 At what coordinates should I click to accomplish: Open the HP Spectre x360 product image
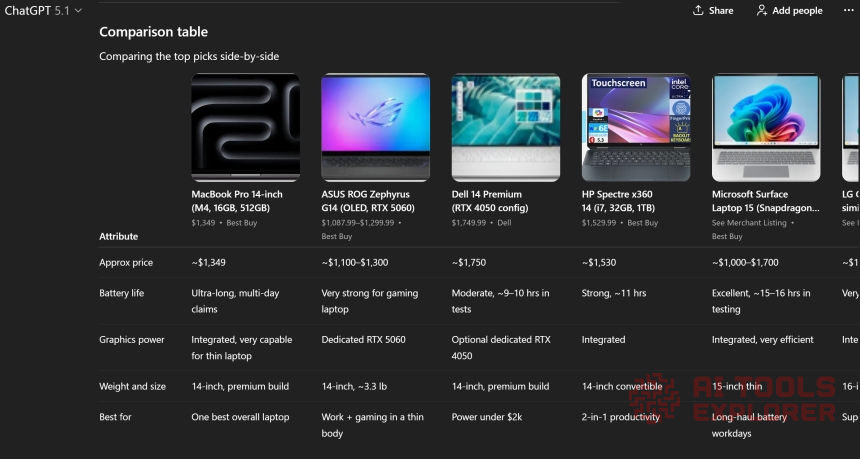(636, 127)
